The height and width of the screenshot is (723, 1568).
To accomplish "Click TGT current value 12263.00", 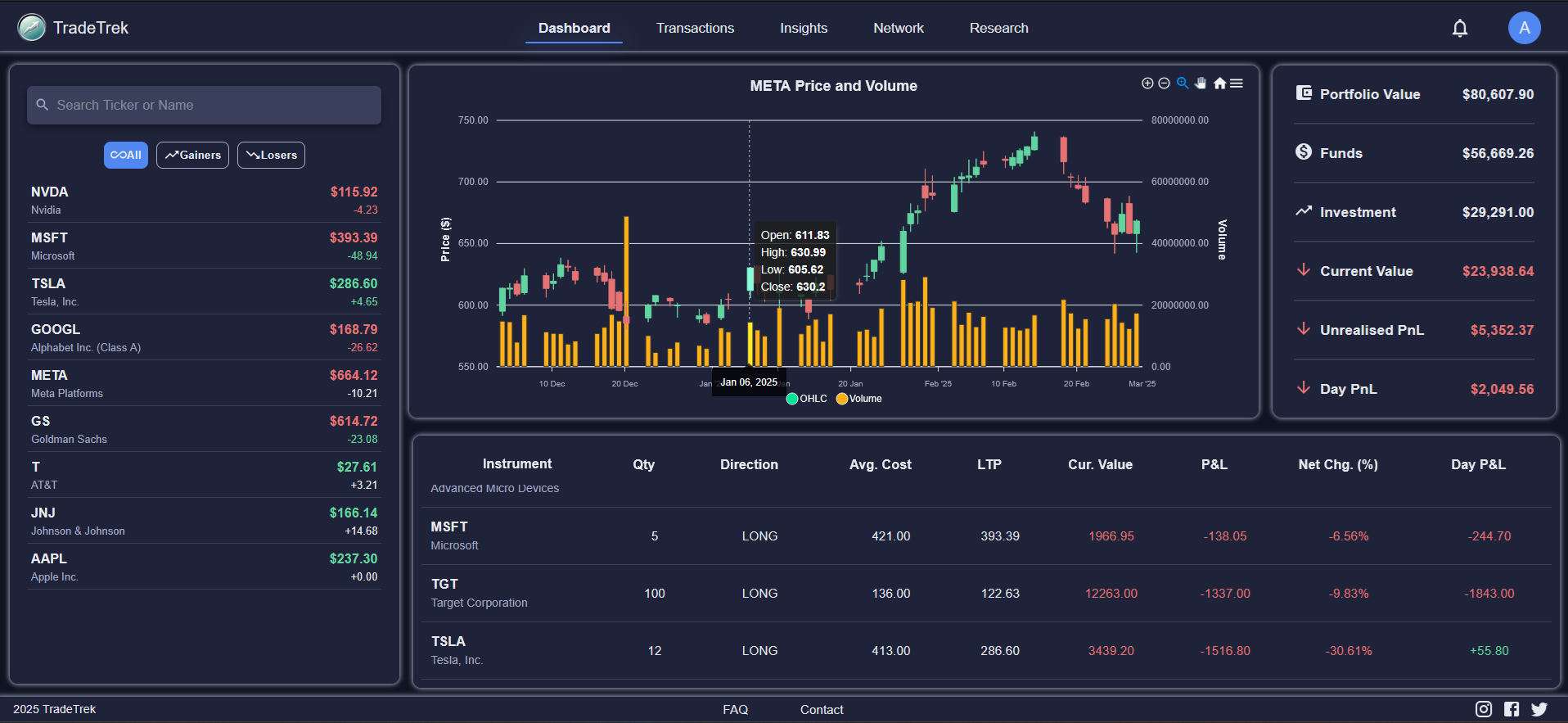I will pos(1111,594).
